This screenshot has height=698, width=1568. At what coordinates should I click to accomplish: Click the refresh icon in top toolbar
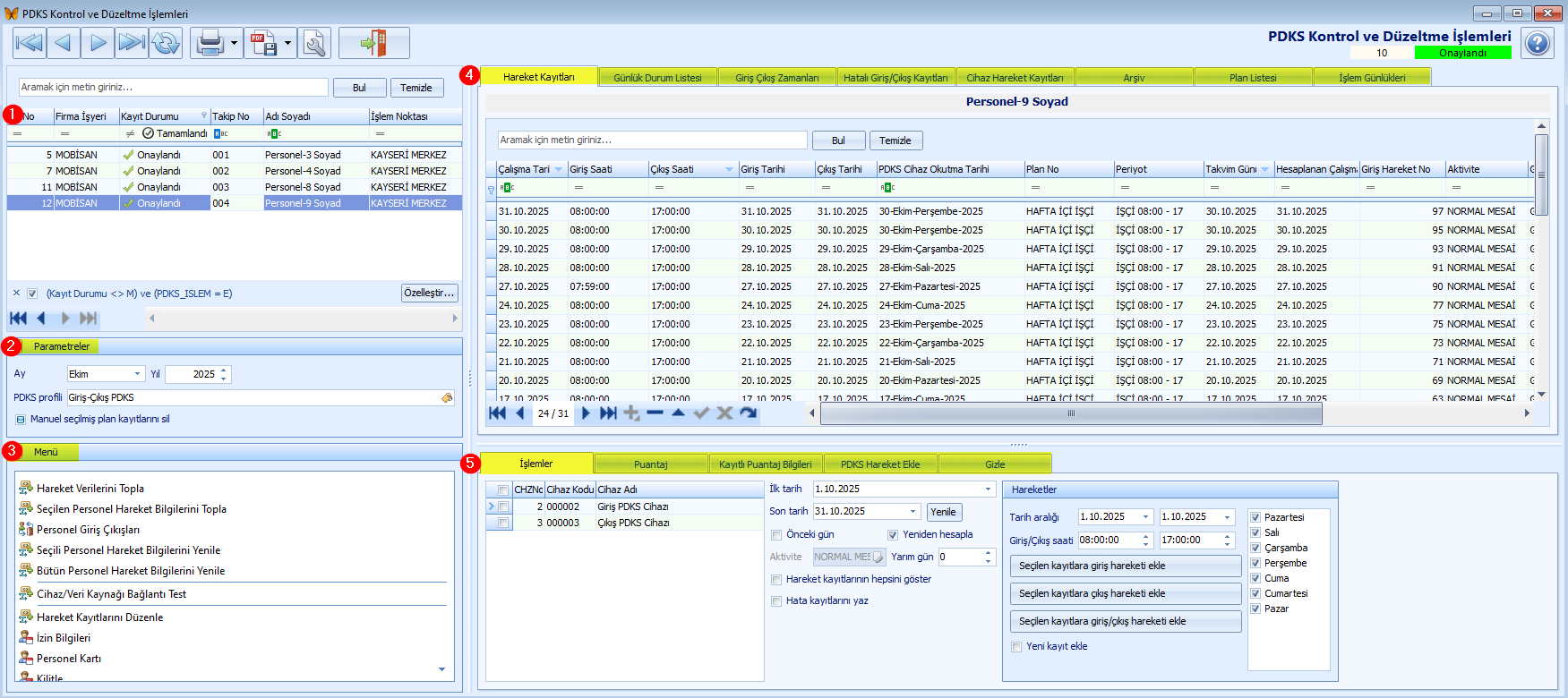point(166,43)
